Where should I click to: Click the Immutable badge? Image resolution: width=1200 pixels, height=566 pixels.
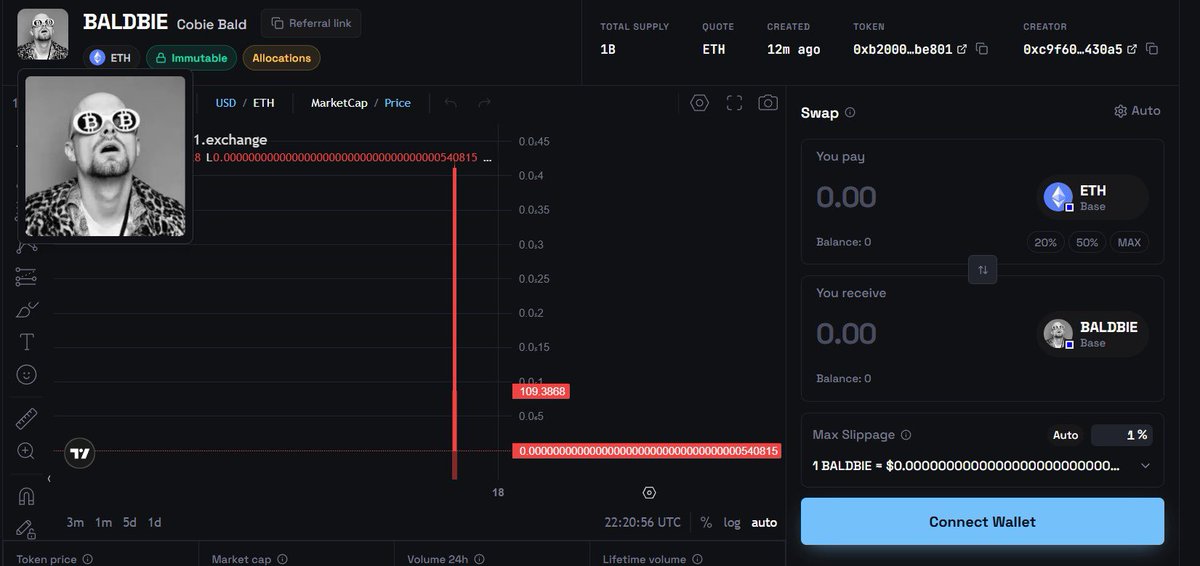pos(191,58)
